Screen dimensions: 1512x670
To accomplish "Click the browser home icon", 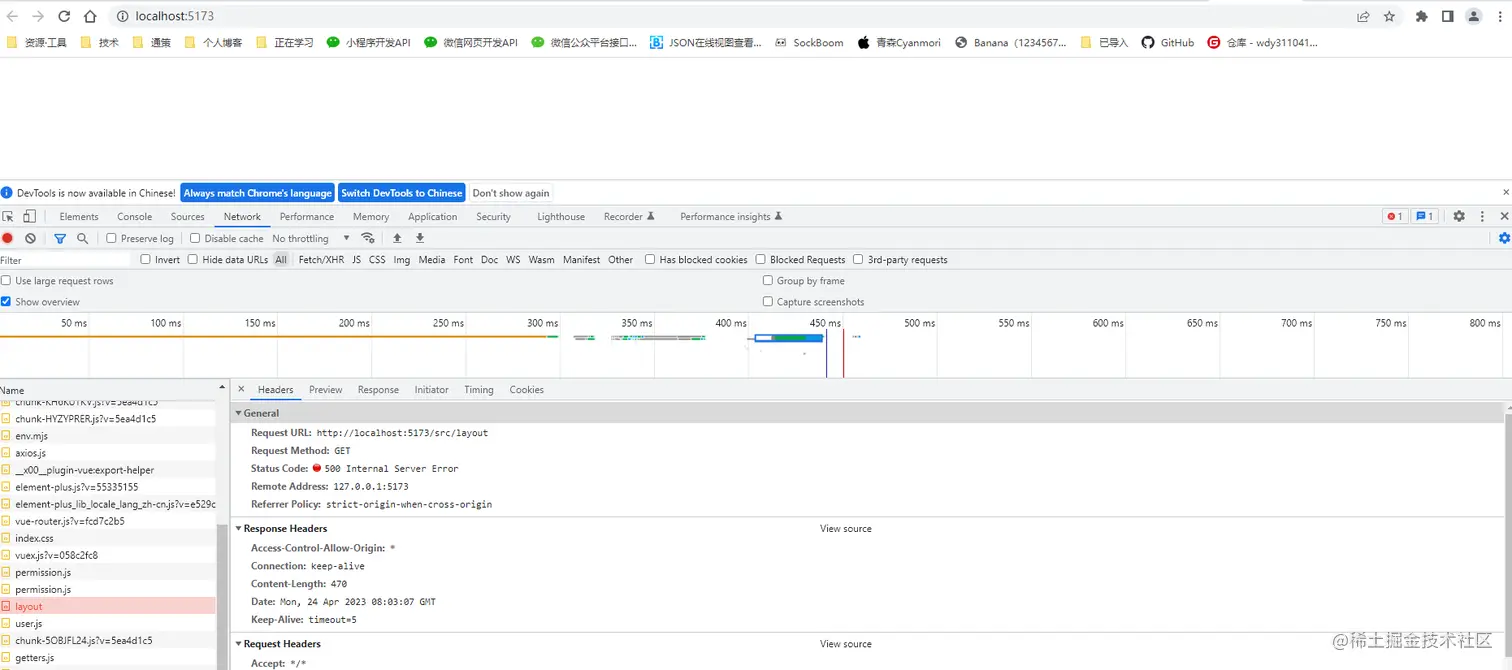I will [90, 16].
